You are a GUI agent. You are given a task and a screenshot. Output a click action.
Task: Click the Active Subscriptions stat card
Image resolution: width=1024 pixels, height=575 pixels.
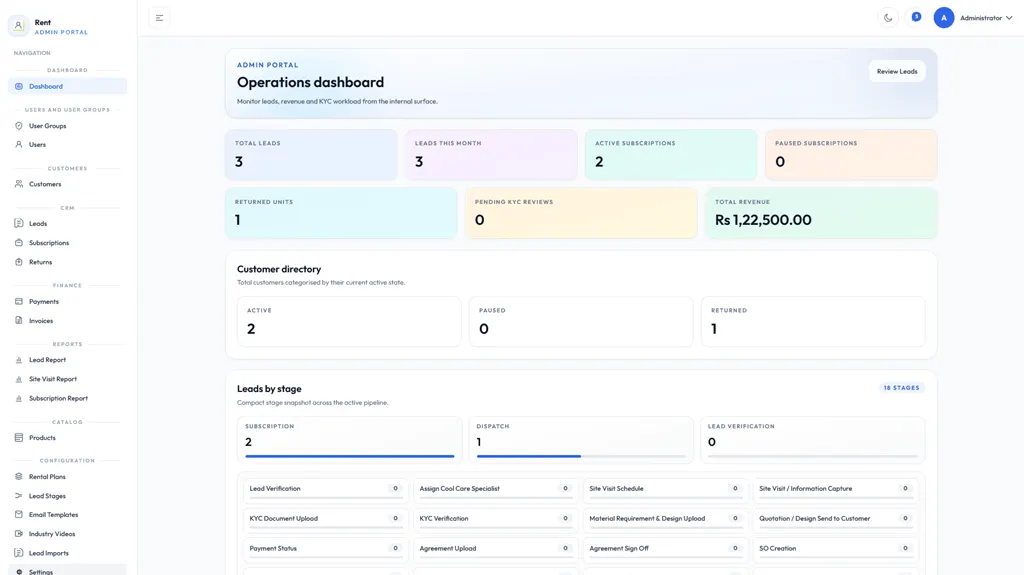pyautogui.click(x=671, y=155)
